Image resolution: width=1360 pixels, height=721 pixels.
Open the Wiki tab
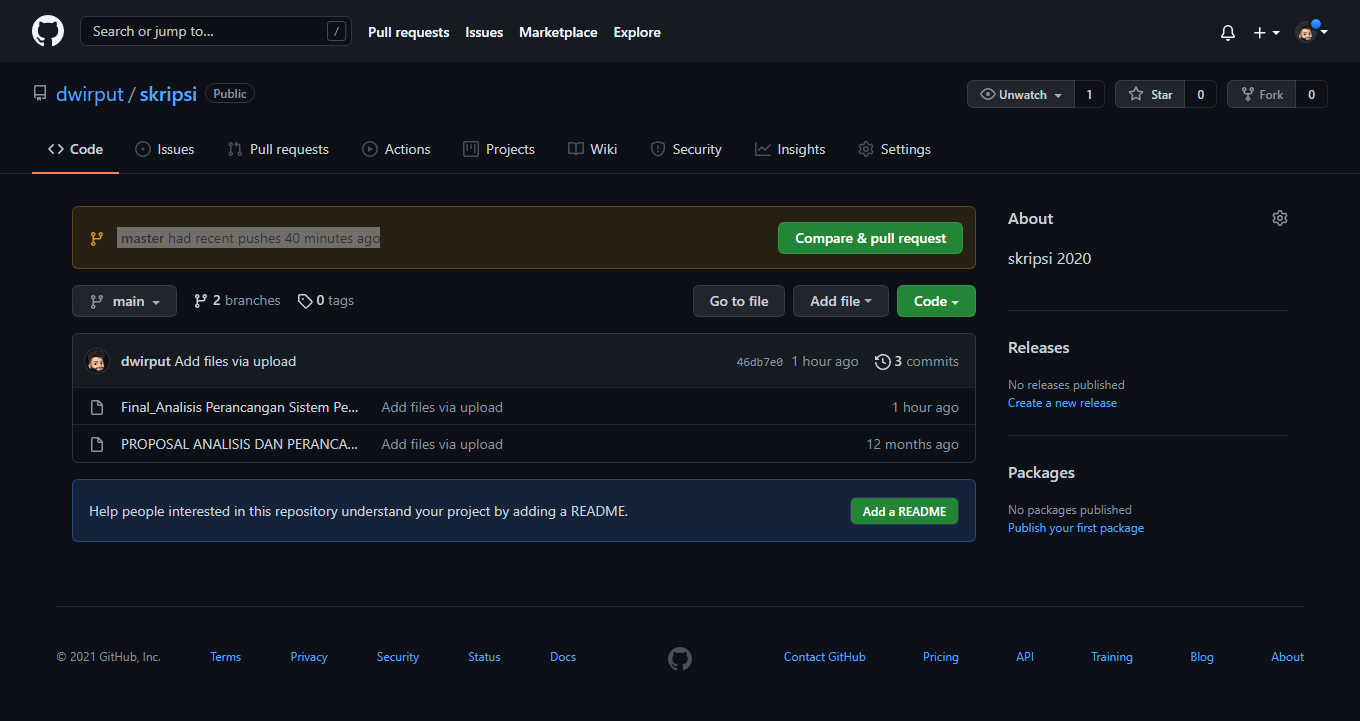click(x=592, y=149)
